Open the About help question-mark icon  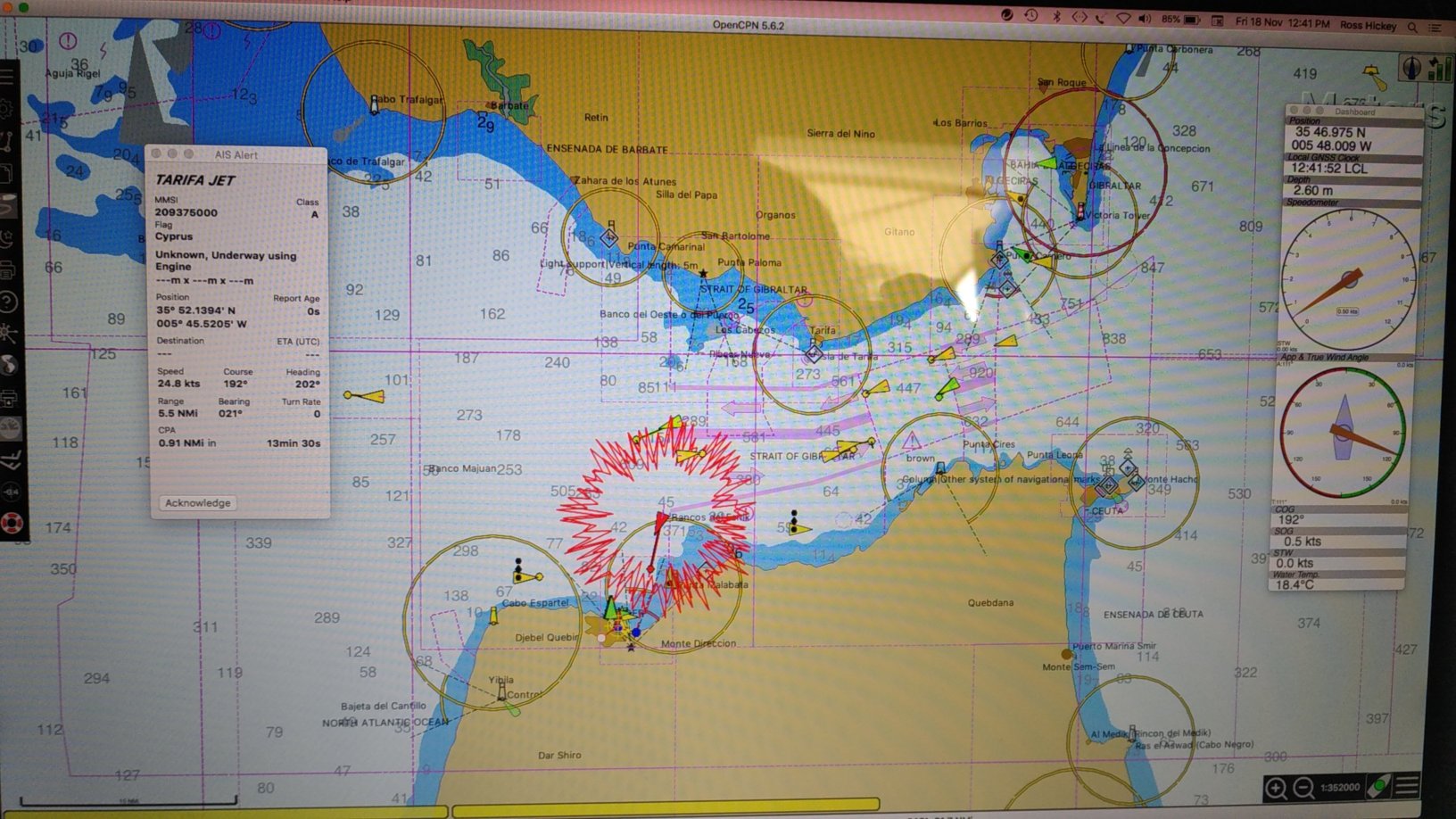[x=8, y=302]
